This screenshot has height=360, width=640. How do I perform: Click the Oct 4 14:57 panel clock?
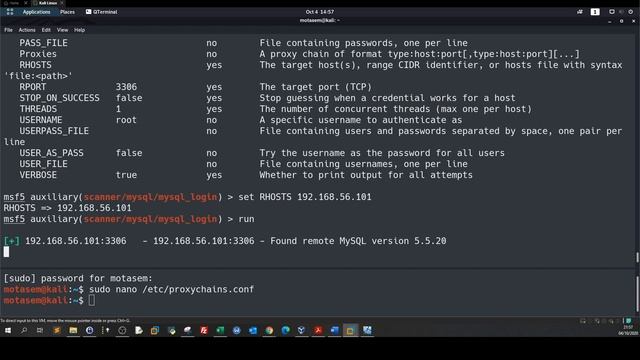pos(320,12)
